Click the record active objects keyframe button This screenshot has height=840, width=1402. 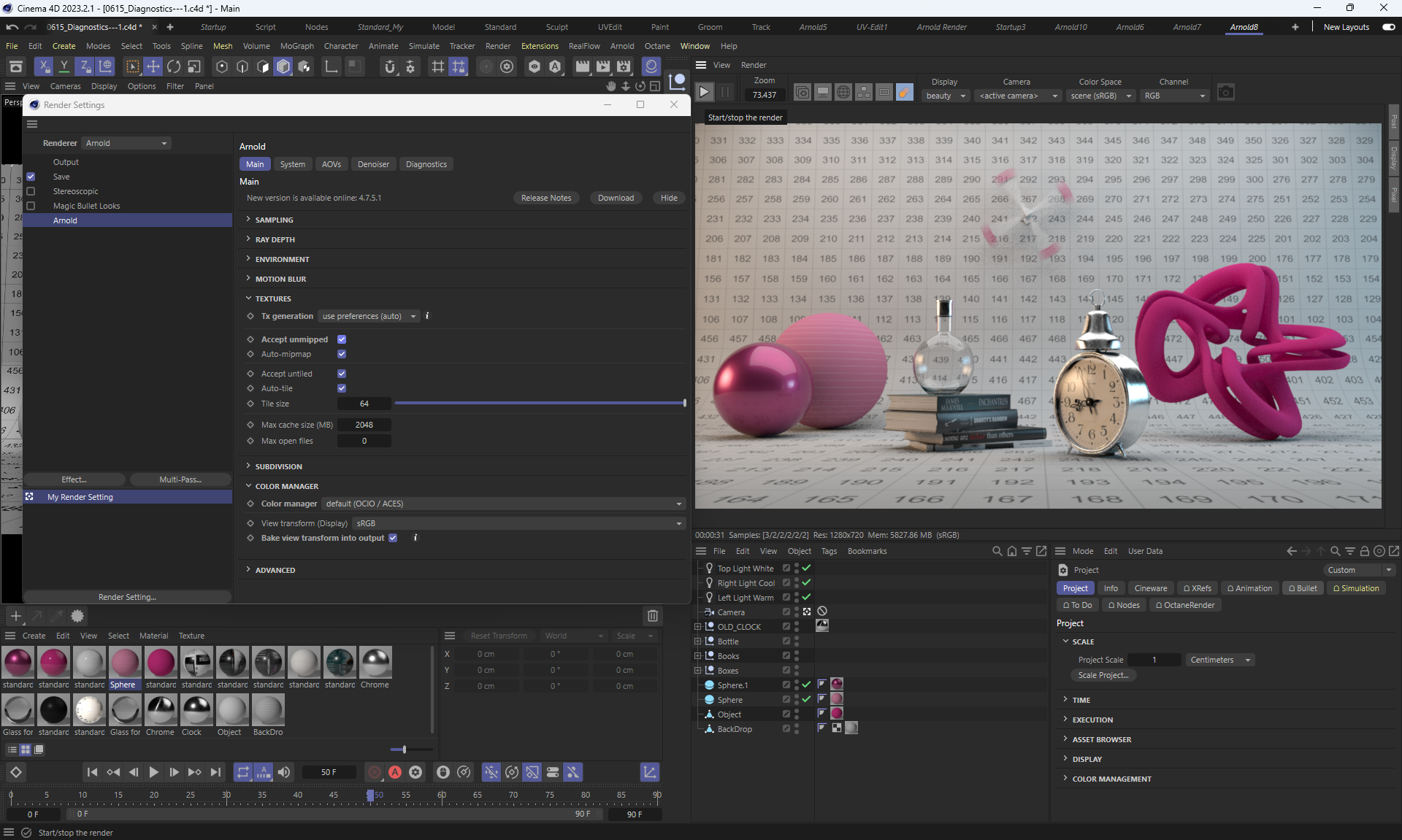coord(374,772)
